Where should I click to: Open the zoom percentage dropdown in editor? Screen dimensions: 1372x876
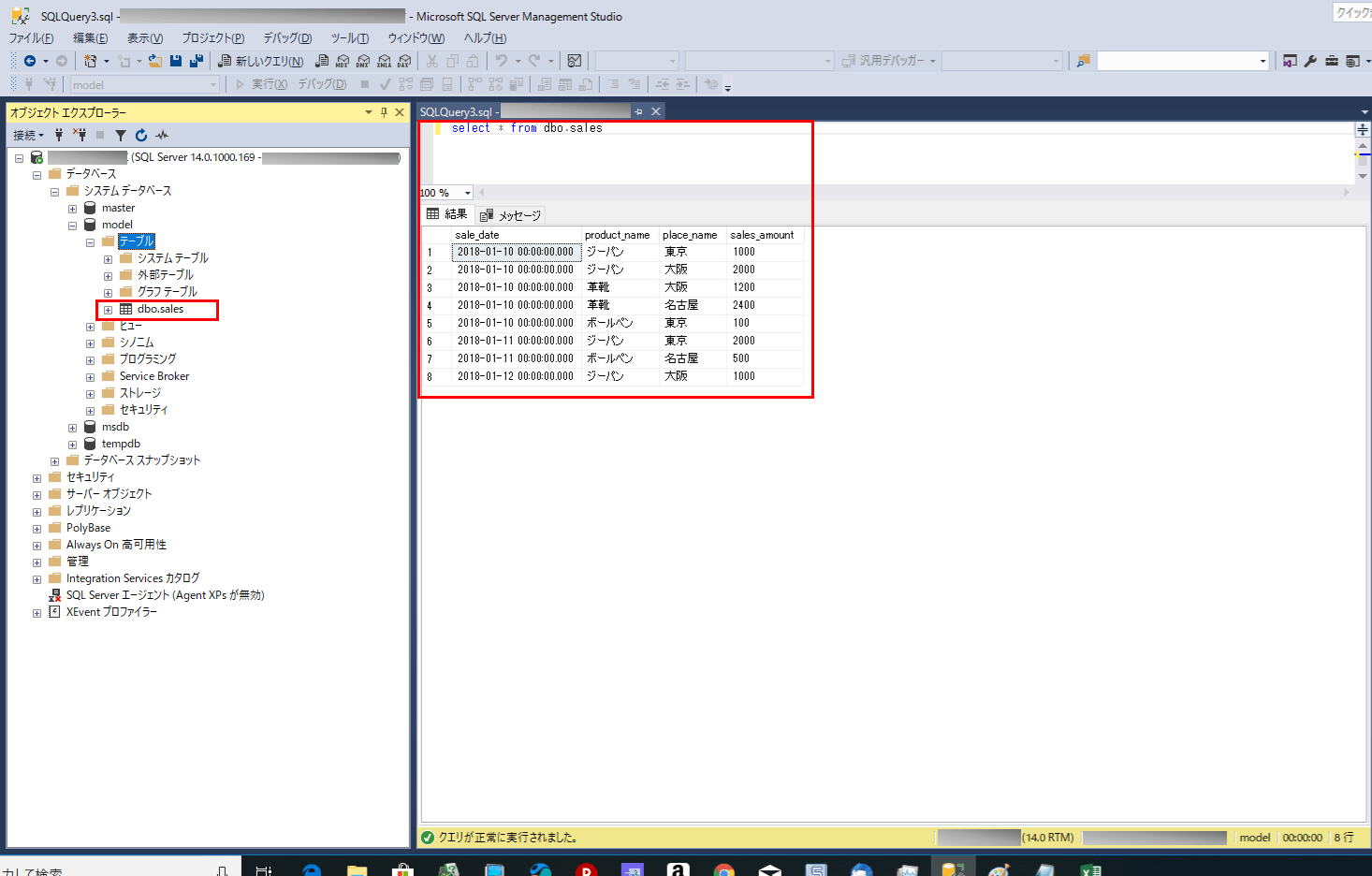pyautogui.click(x=467, y=193)
